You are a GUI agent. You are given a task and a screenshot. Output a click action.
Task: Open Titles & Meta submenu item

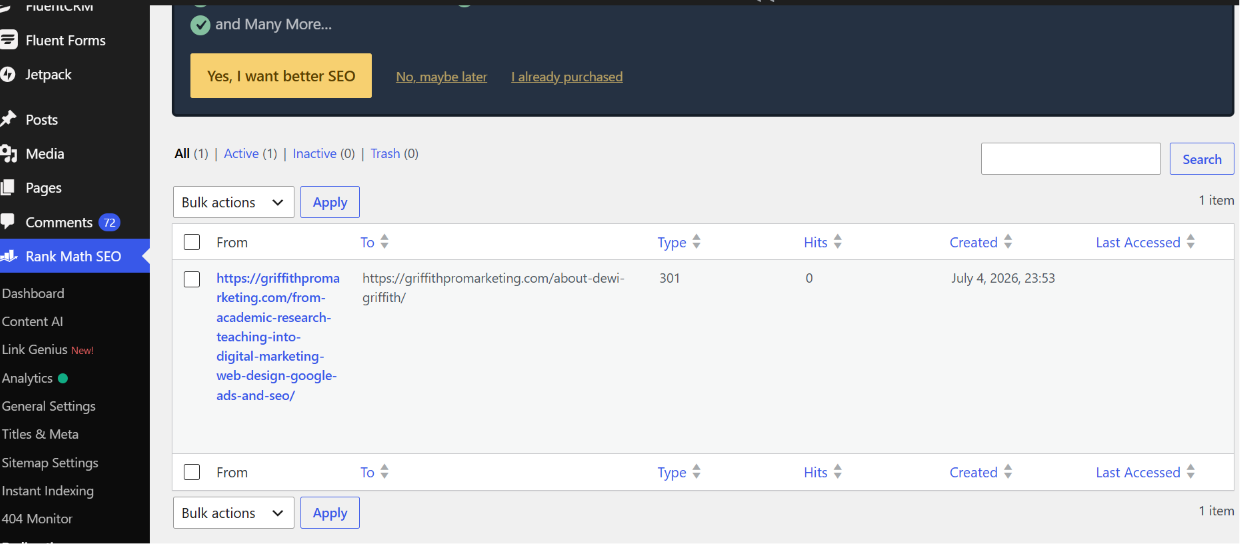click(40, 434)
